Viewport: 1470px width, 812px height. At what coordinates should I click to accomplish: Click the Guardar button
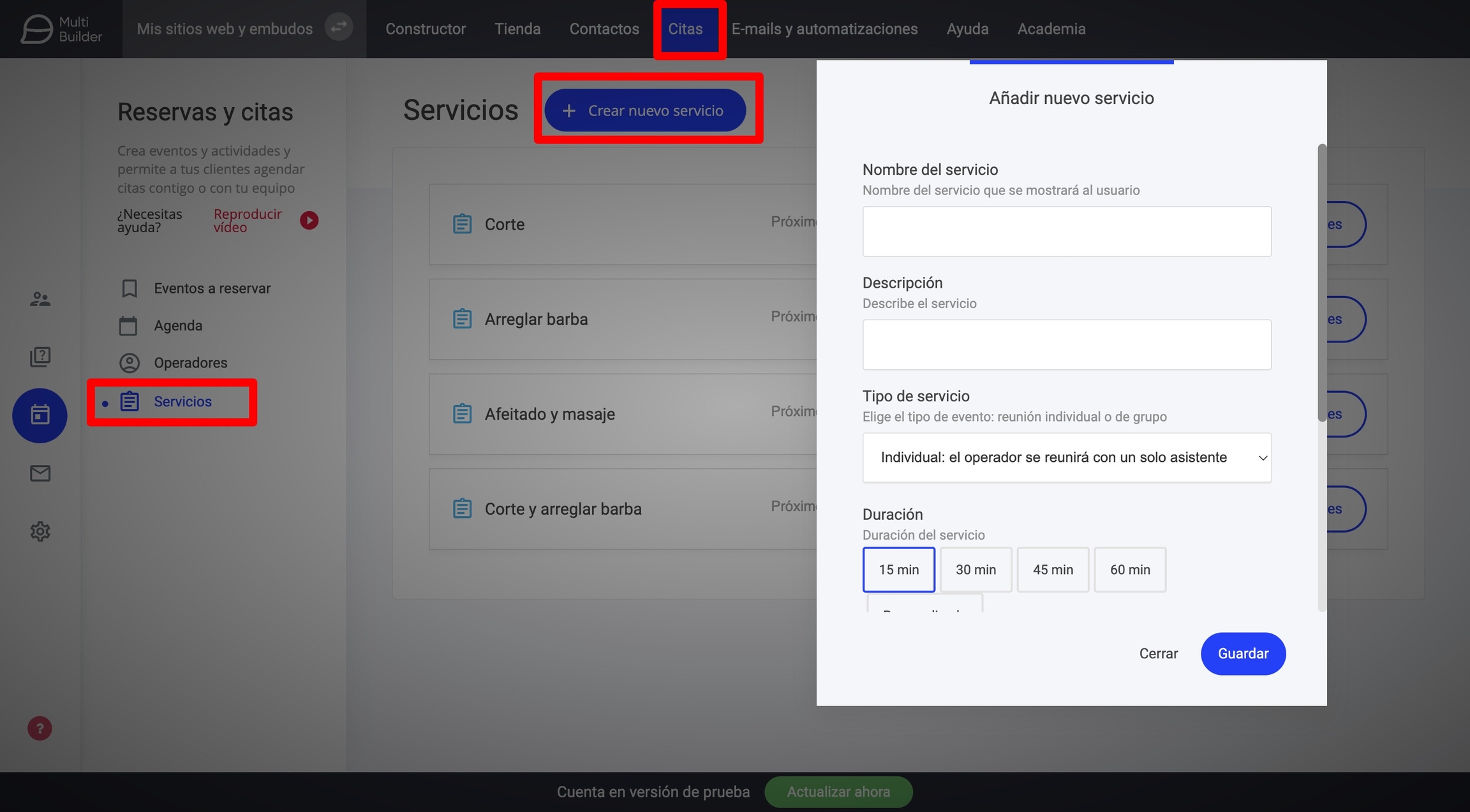1243,654
